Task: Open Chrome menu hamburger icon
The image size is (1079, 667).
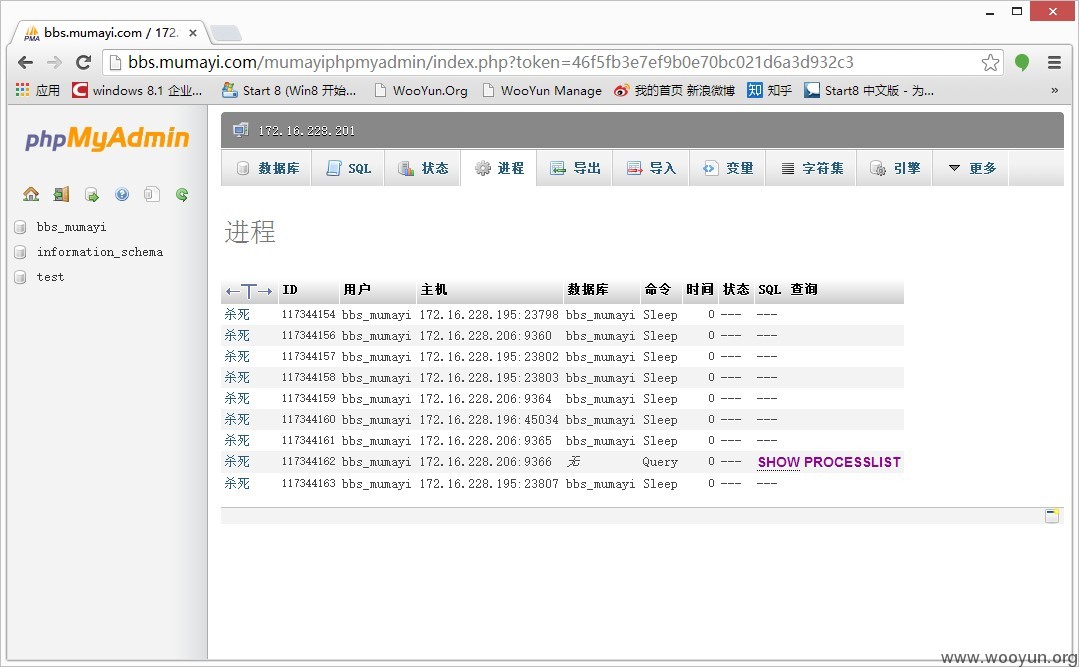Action: tap(1054, 63)
